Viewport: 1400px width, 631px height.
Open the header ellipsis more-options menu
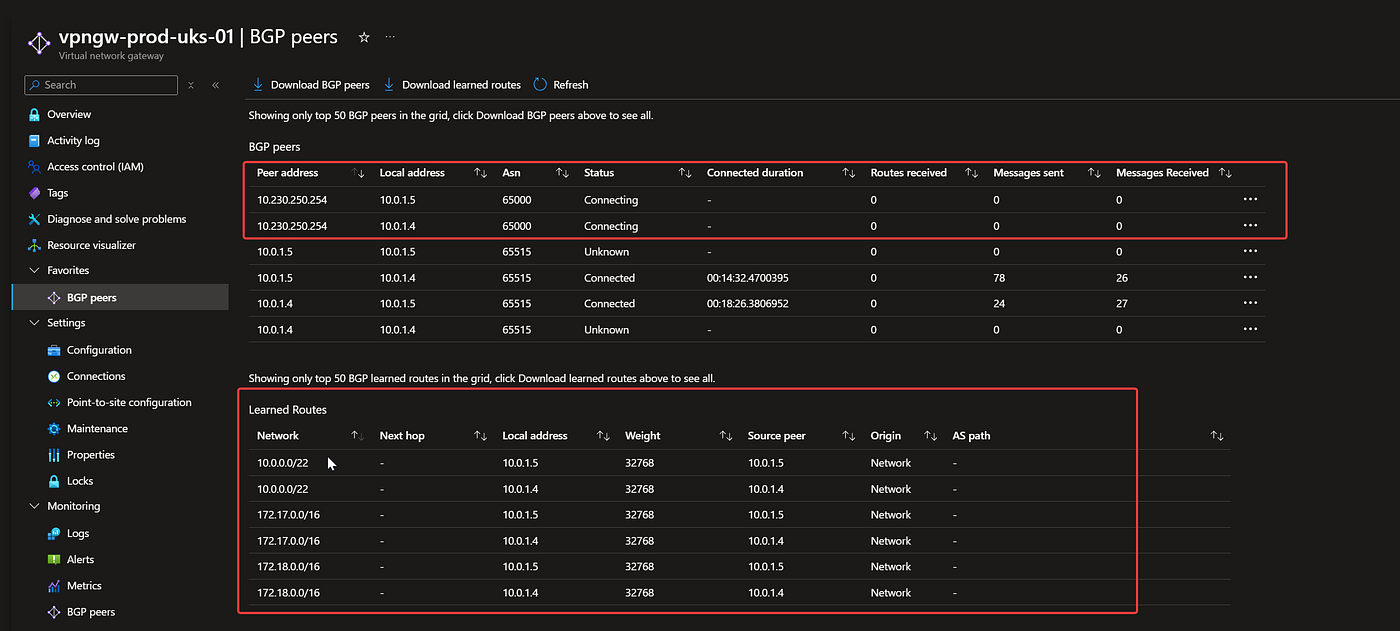(x=390, y=37)
